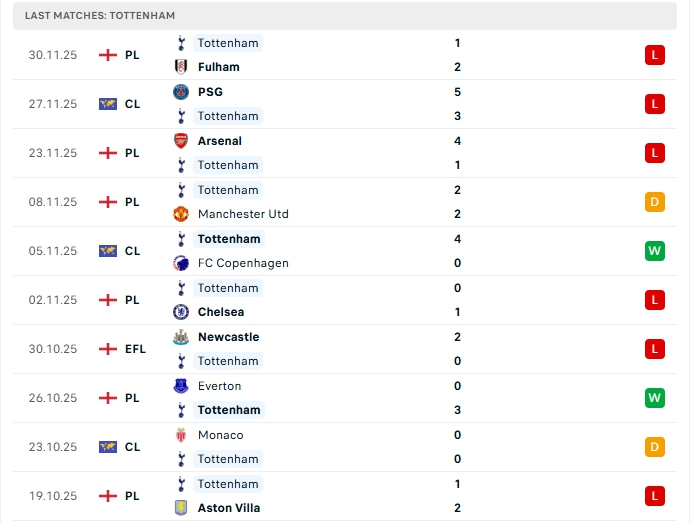Select the 23.11.25 match date

point(53,153)
